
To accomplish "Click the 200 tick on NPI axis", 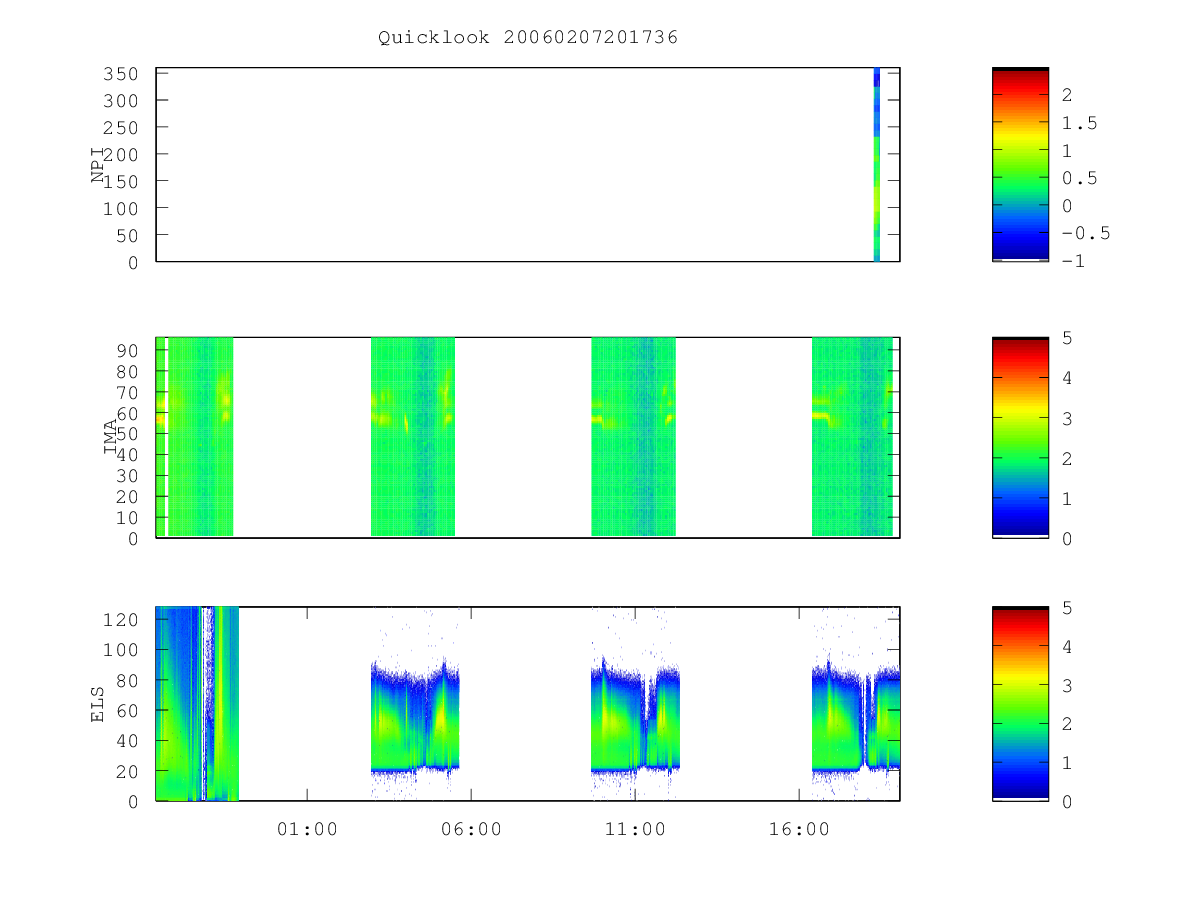I will click(121, 154).
